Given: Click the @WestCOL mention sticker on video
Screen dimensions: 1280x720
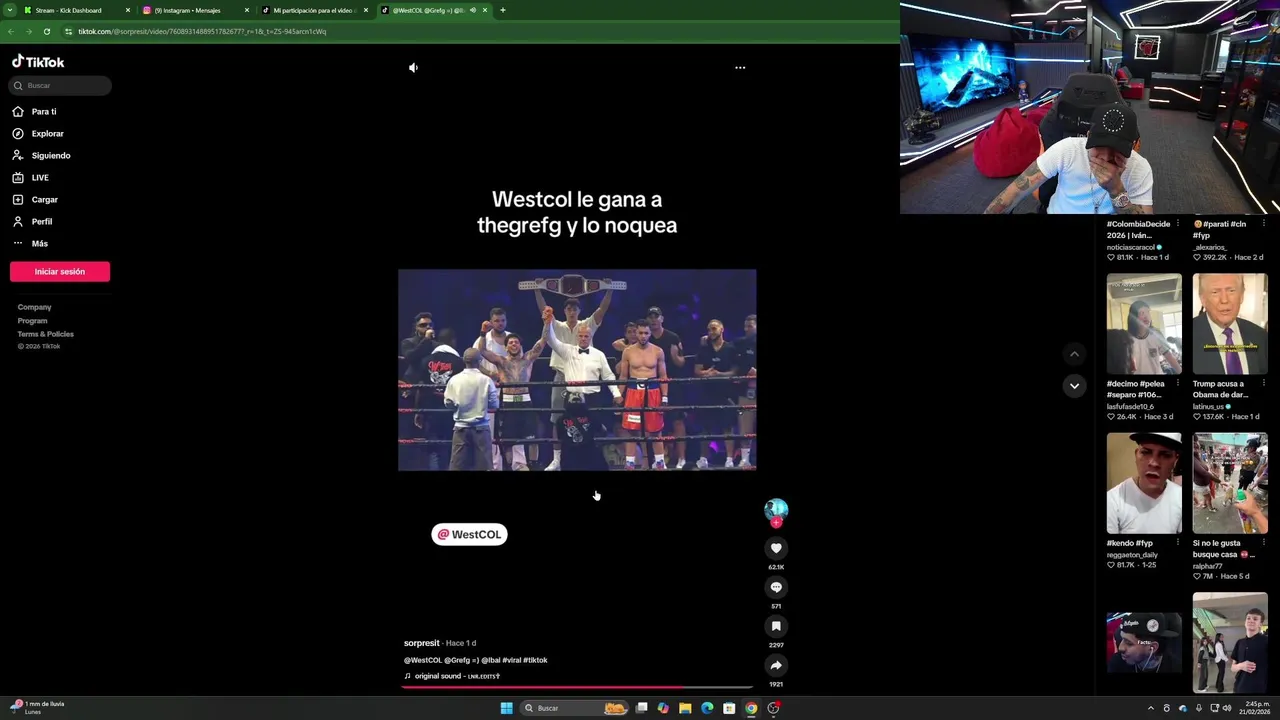Looking at the screenshot, I should [469, 535].
